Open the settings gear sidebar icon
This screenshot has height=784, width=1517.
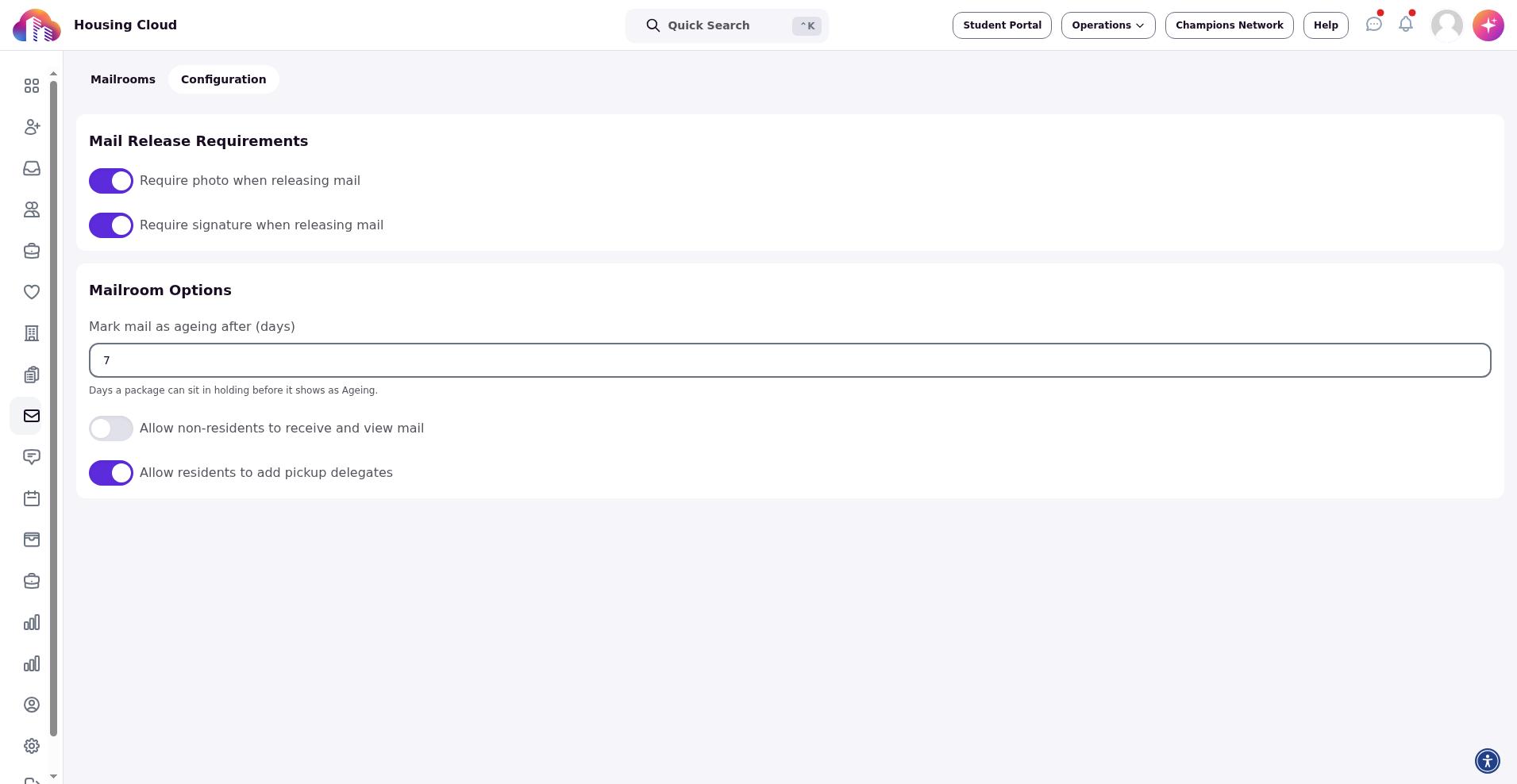pyautogui.click(x=32, y=746)
